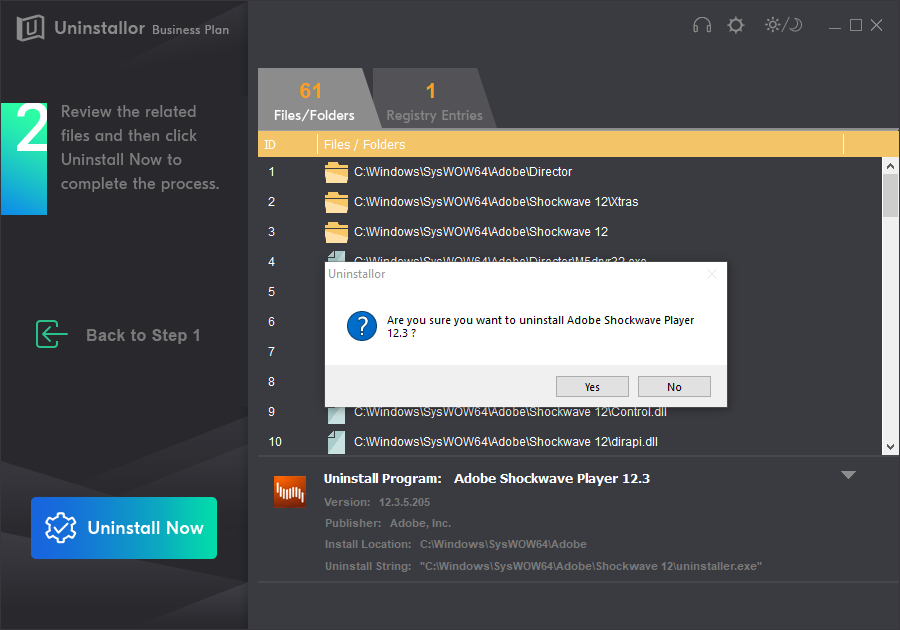Switch to Files/Folders tab
900x630 pixels.
click(x=314, y=99)
